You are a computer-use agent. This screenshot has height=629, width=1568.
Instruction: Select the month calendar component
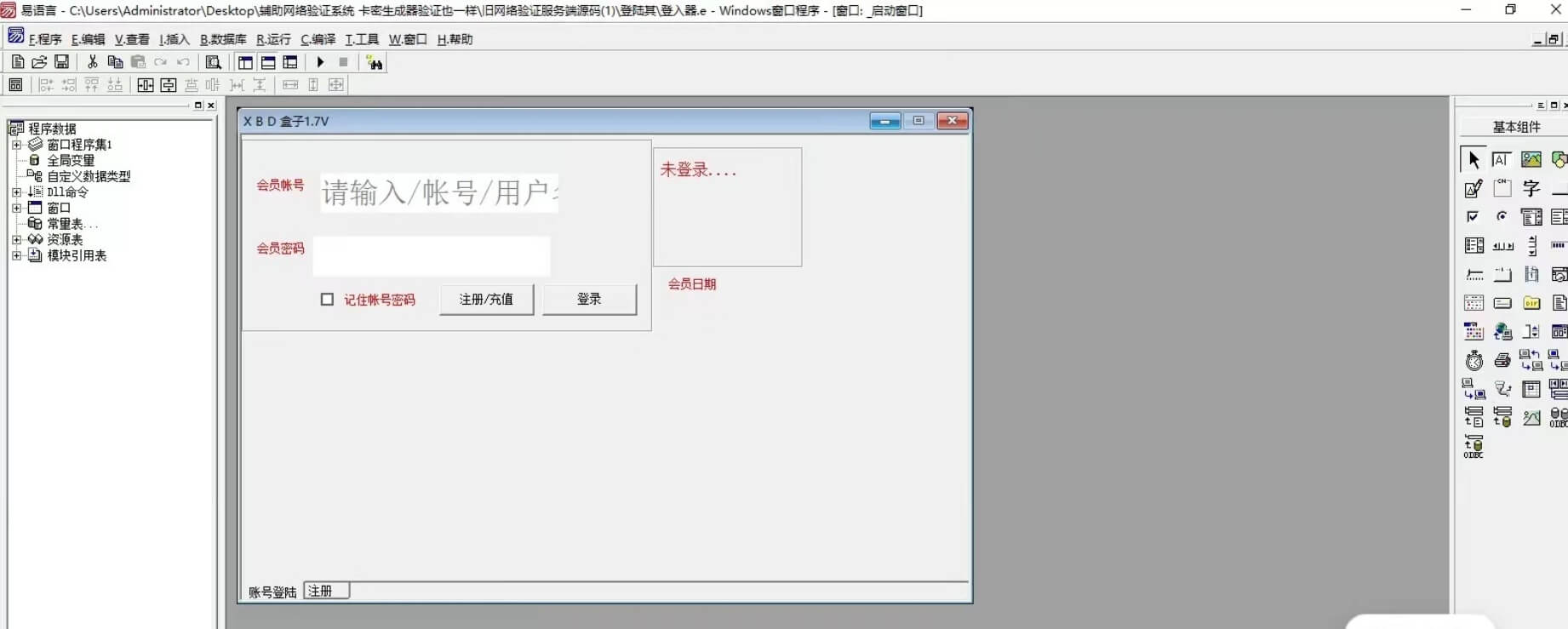[x=1474, y=303]
